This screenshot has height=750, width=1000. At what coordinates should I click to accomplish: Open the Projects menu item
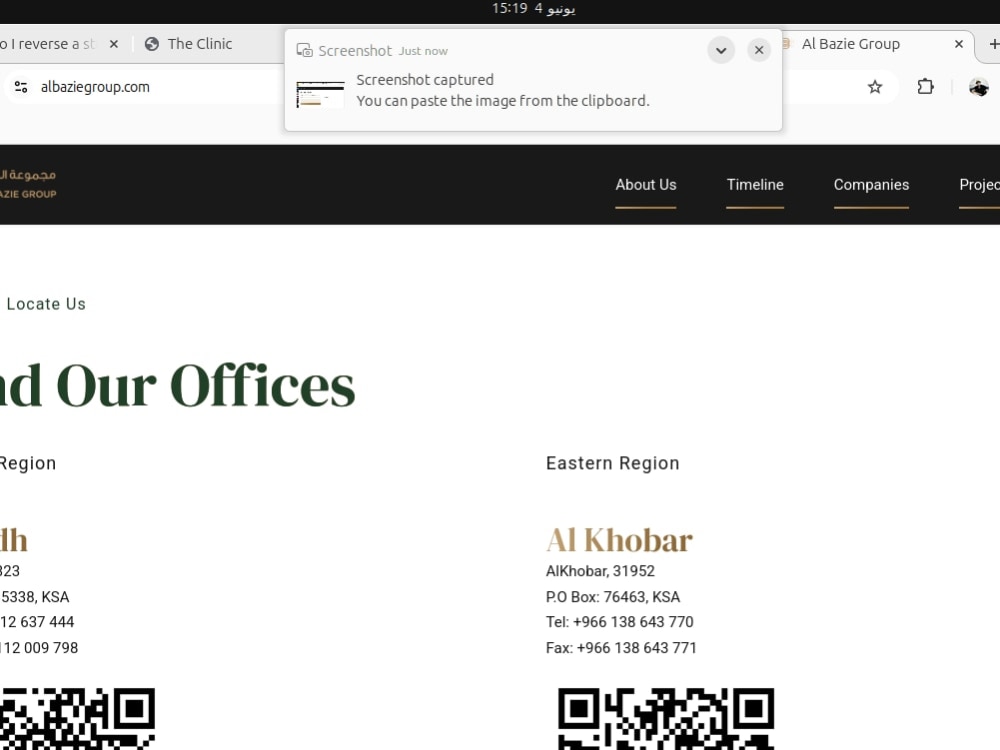[979, 185]
